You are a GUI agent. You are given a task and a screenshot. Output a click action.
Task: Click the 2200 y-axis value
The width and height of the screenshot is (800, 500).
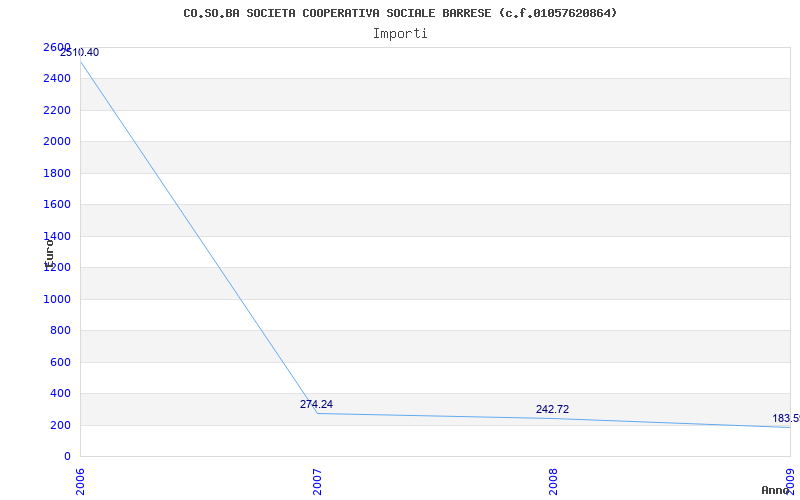click(x=57, y=110)
